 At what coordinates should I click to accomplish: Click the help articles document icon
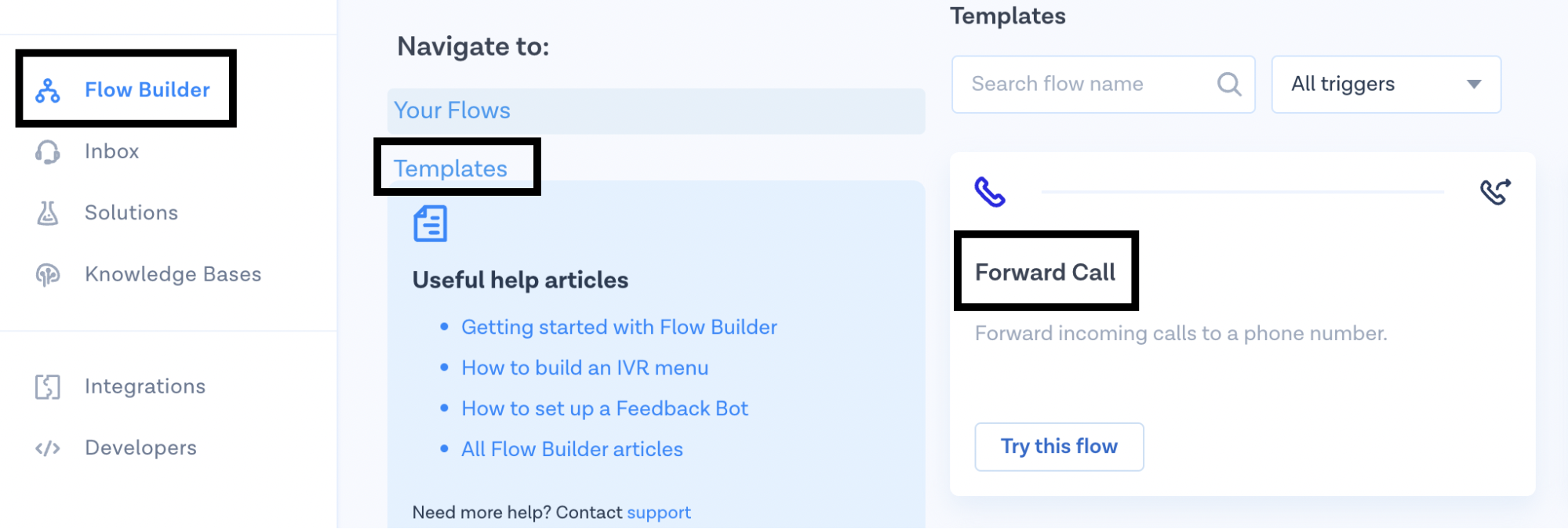(x=431, y=224)
